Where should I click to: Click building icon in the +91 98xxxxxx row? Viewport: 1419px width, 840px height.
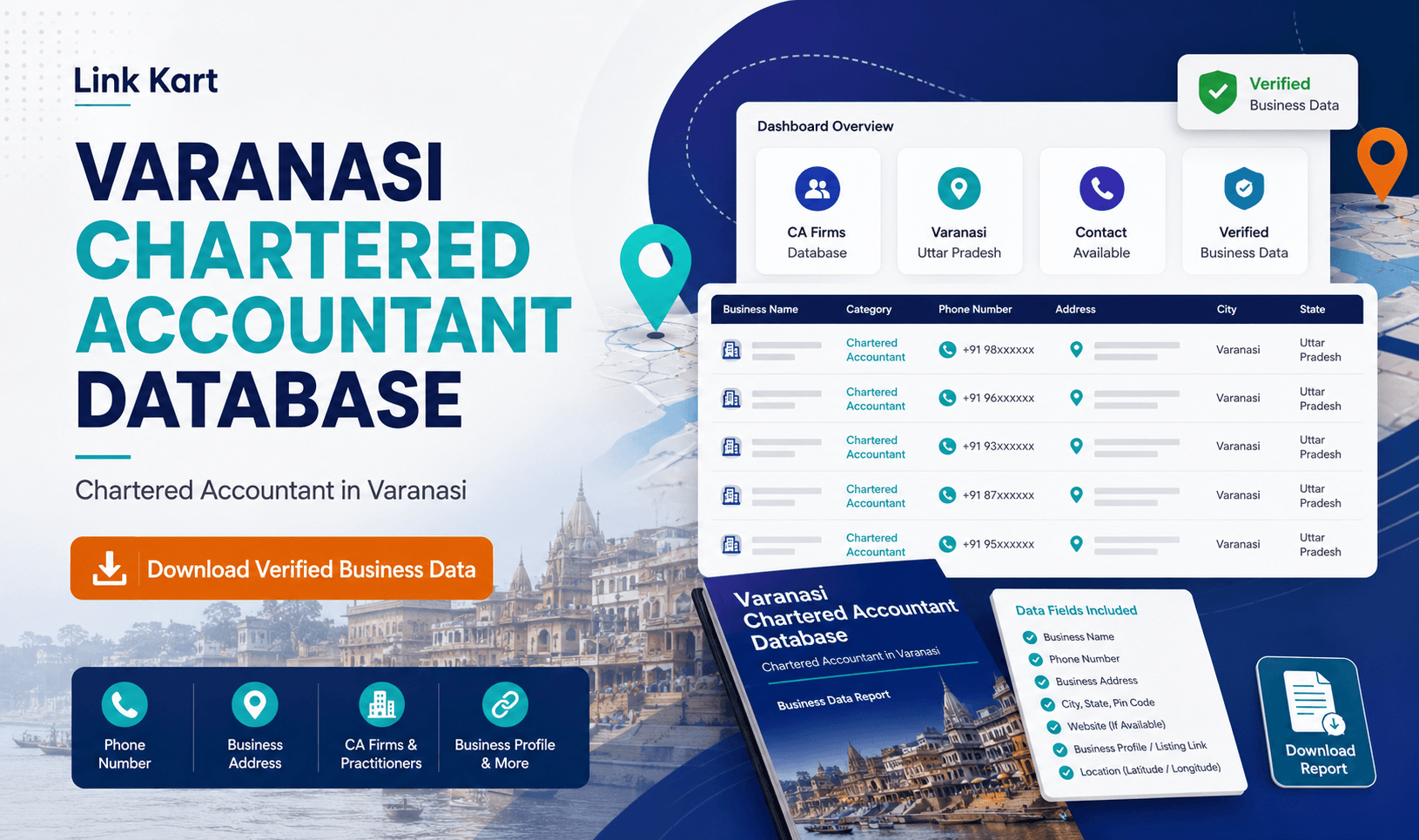tap(731, 350)
